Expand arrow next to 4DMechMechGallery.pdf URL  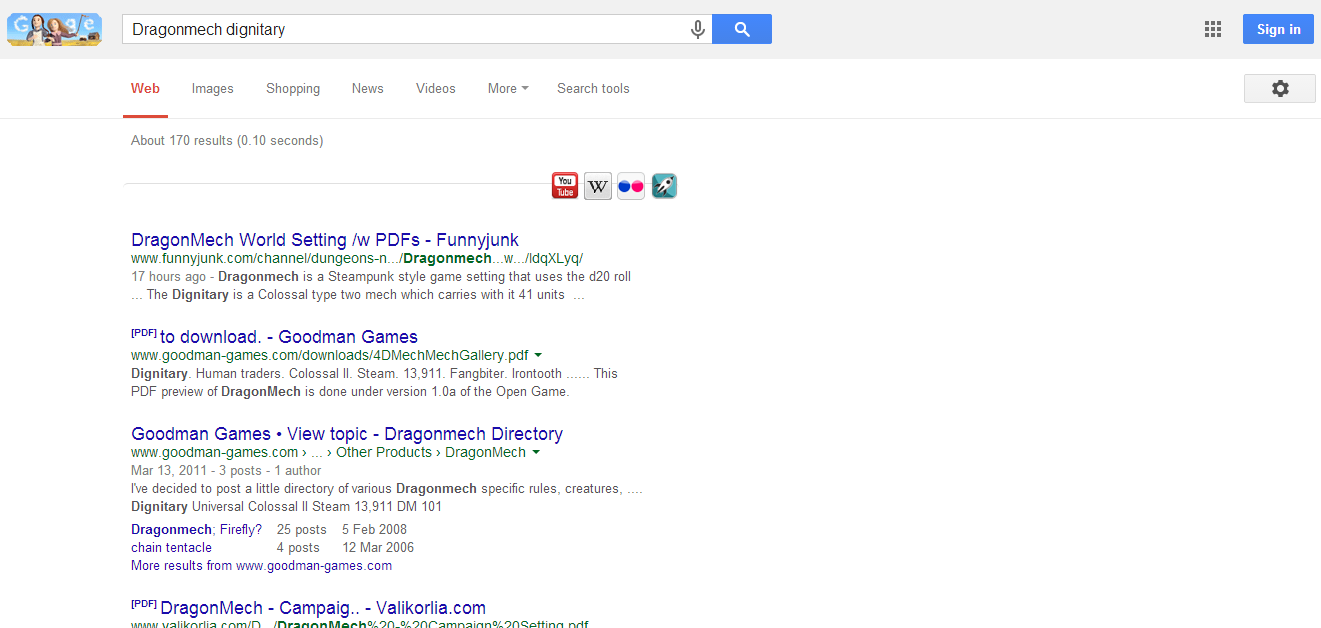click(538, 355)
